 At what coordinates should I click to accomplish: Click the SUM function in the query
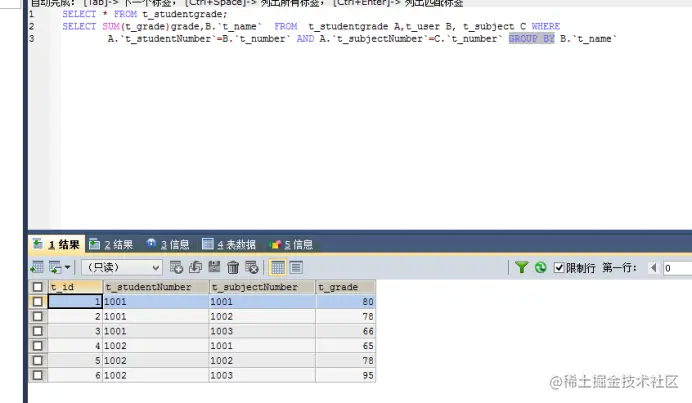pyautogui.click(x=111, y=26)
